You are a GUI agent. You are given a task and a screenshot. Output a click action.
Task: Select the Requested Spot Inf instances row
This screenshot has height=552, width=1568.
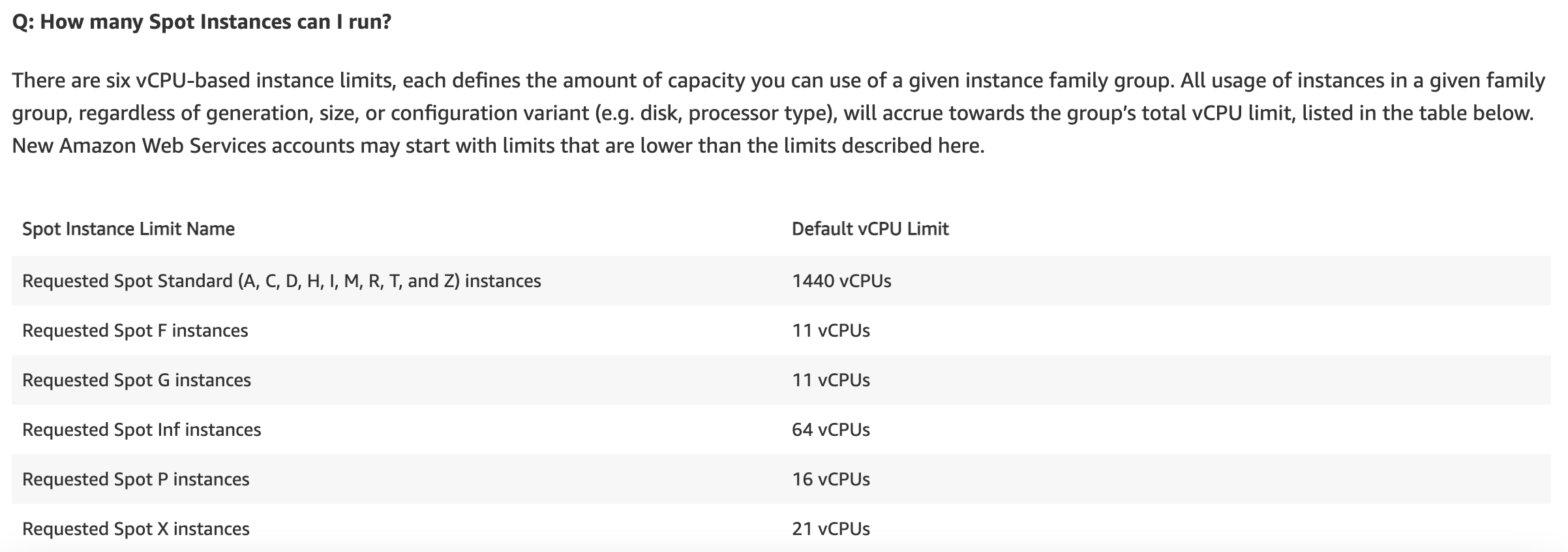click(781, 429)
